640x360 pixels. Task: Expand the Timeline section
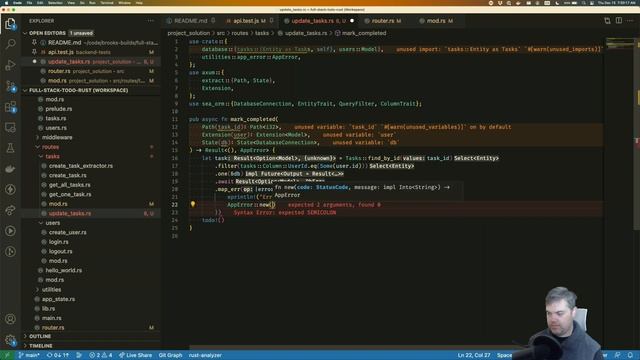pyautogui.click(x=40, y=346)
